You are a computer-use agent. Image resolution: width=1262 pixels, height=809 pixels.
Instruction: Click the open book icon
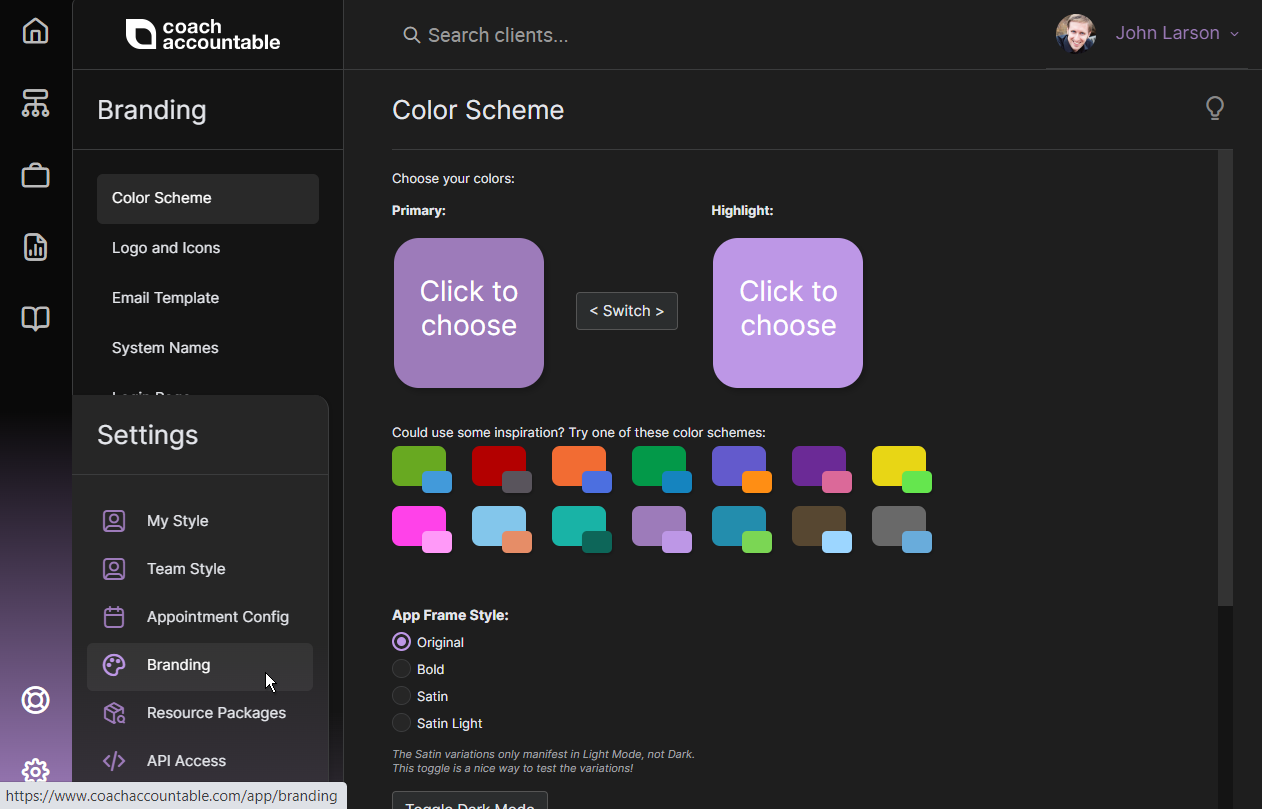[35, 319]
